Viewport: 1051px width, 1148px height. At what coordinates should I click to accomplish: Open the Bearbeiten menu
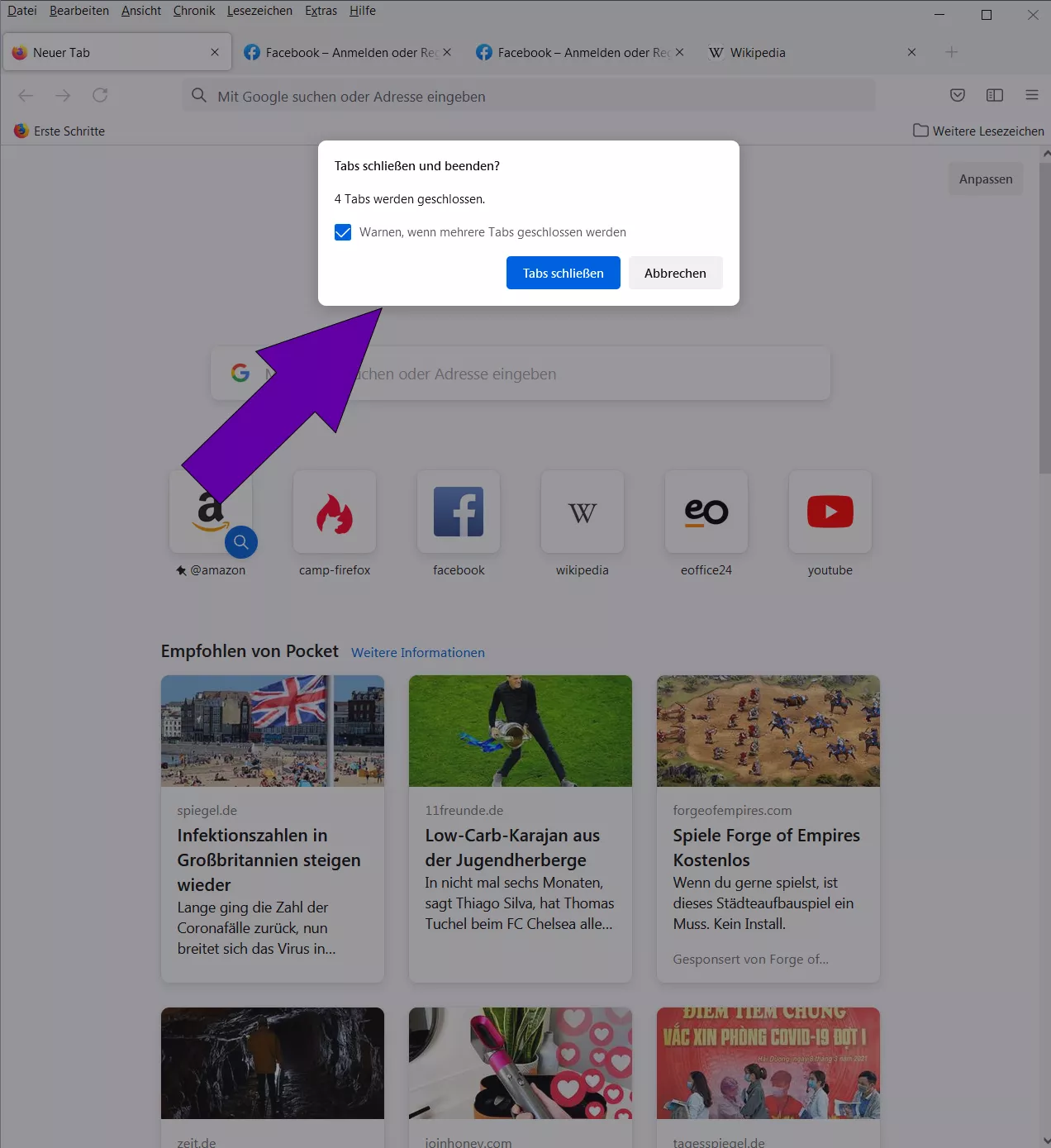point(79,11)
